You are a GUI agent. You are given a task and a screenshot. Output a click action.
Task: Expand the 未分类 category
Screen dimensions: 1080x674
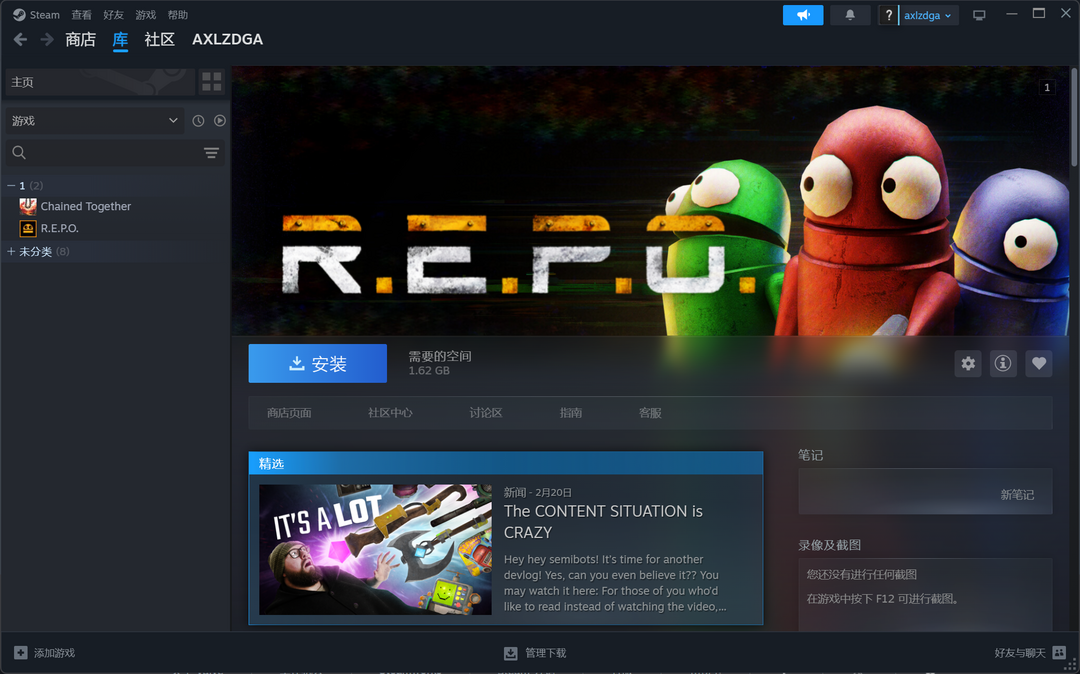click(11, 252)
